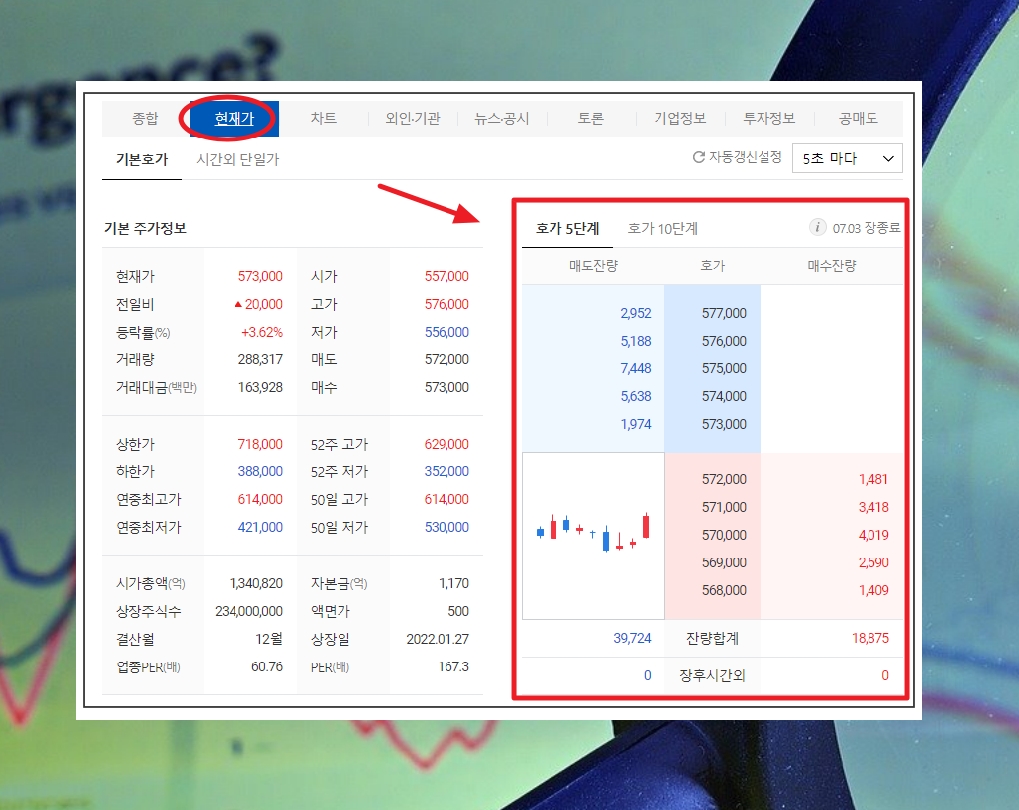Click the 저가 value 556,000
This screenshot has height=810, width=1019.
(446, 332)
